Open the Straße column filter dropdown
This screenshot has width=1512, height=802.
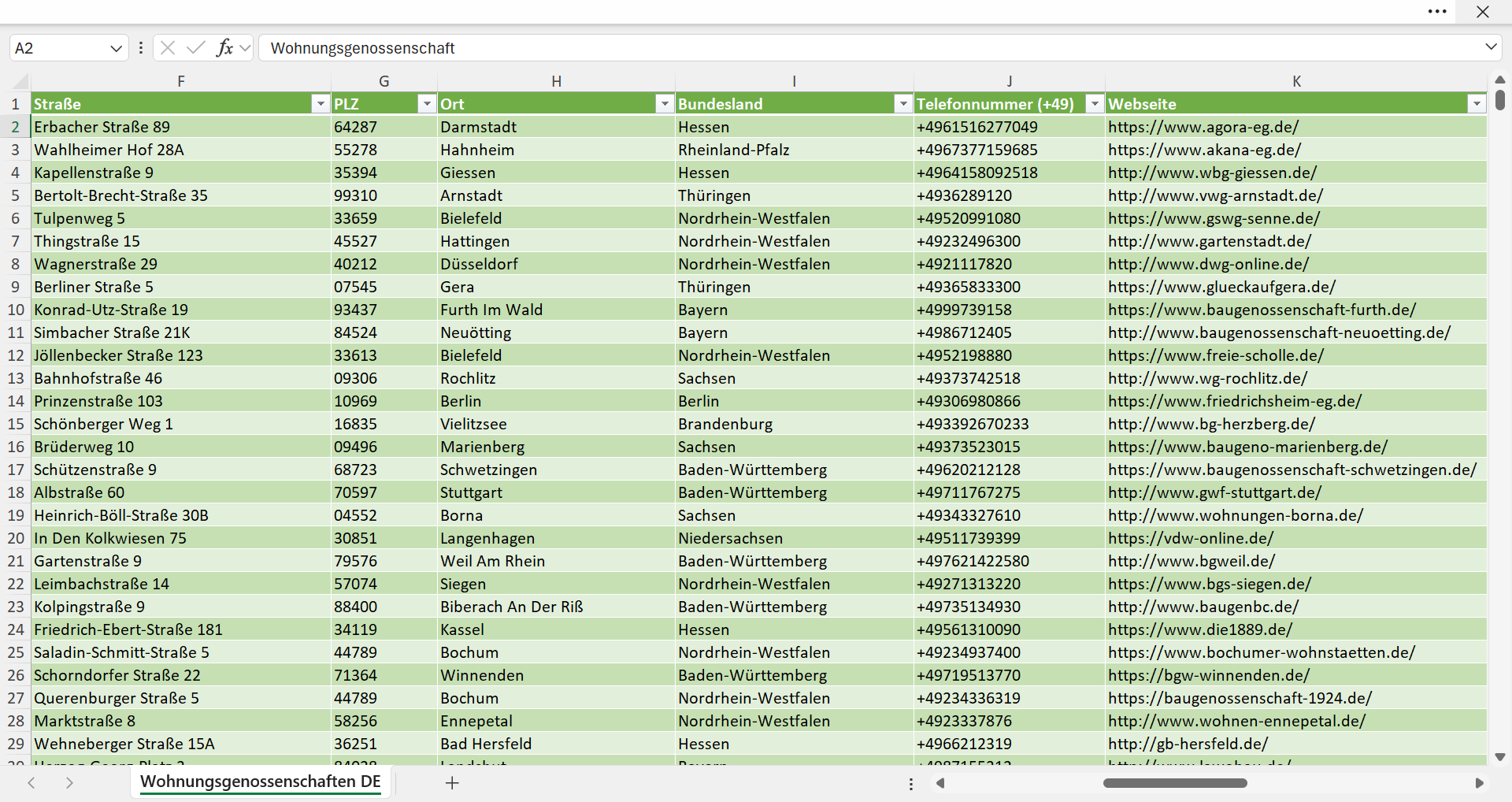tap(320, 104)
